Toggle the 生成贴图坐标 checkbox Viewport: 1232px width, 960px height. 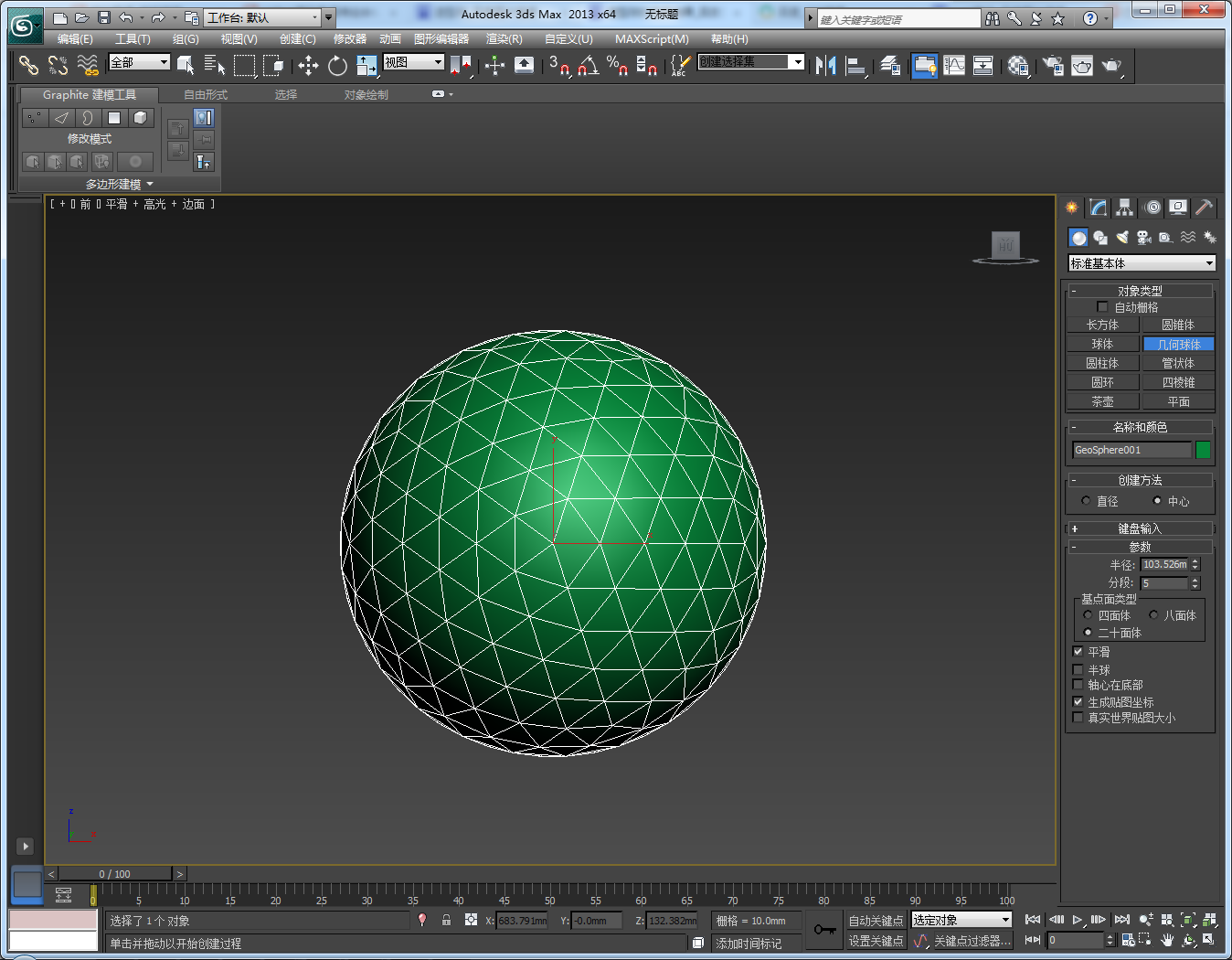1078,702
